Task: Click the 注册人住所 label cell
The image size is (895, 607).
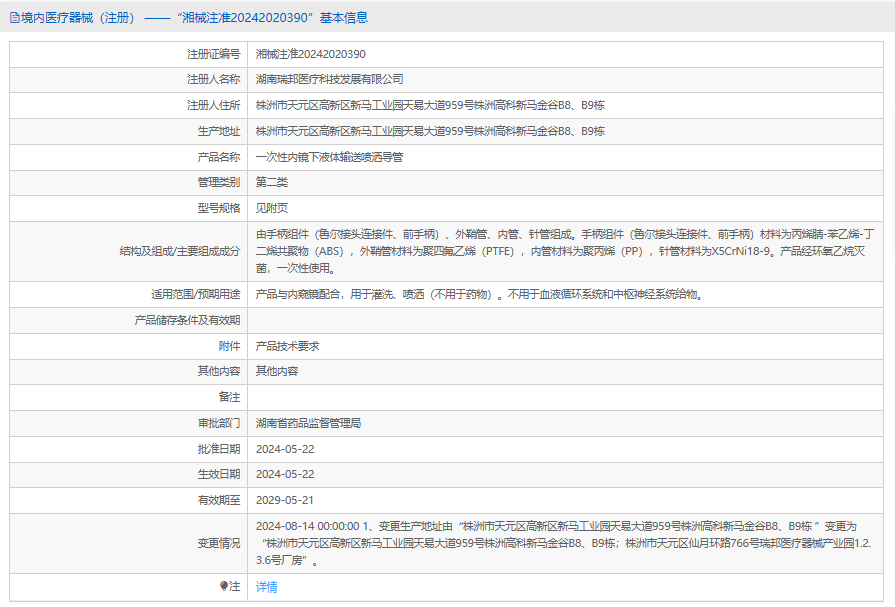Action: [x=128, y=106]
